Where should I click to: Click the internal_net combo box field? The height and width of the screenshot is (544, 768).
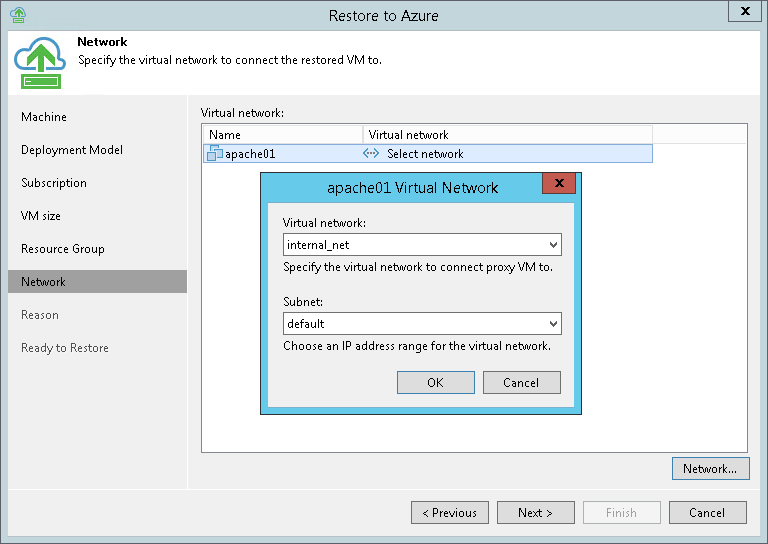coord(413,245)
